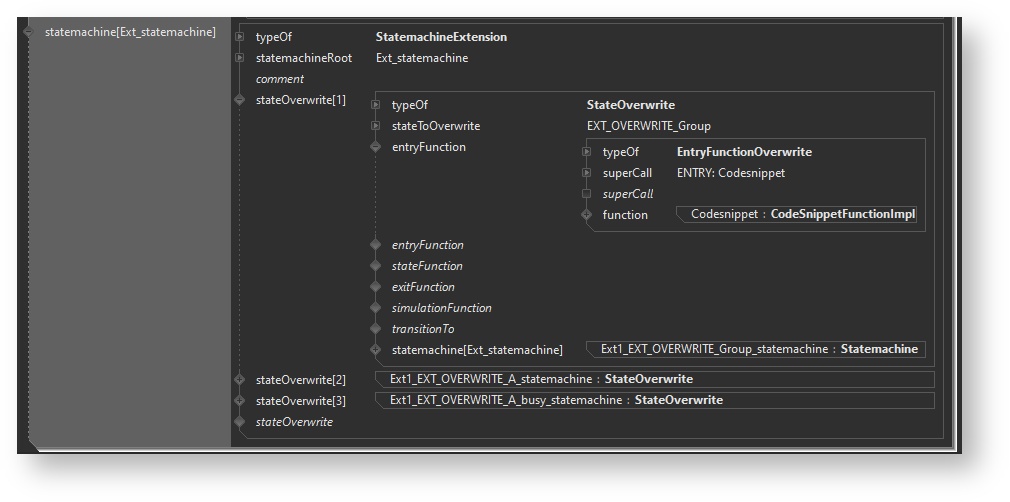Toggle the empty italic superCall box
This screenshot has width=1010, height=502.
pos(587,194)
